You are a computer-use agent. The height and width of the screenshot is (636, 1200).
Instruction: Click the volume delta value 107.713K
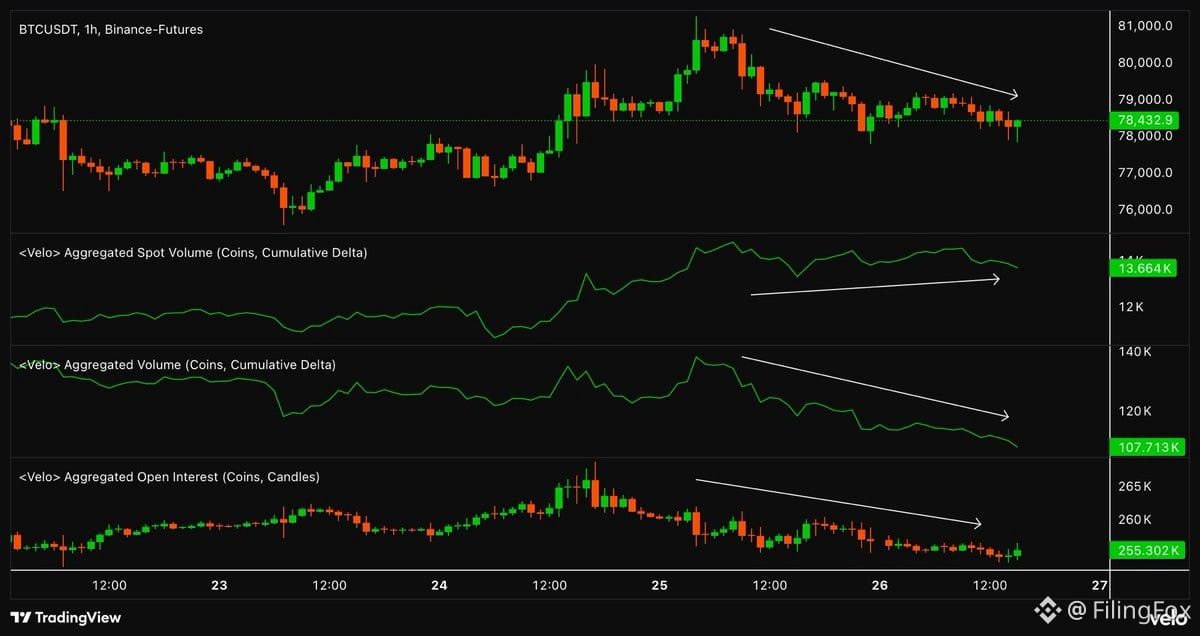1147,447
